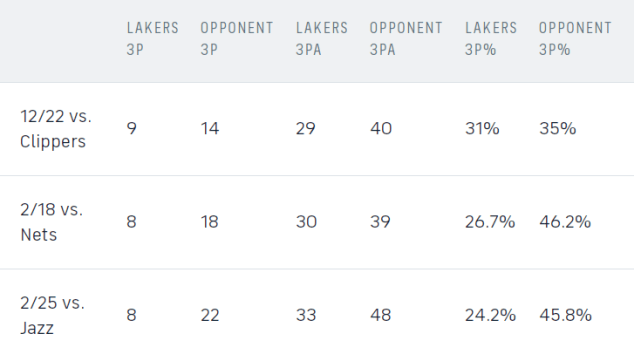This screenshot has height=361, width=641.
Task: Select the 2/25 vs. Jazz row label
Action: (x=52, y=315)
